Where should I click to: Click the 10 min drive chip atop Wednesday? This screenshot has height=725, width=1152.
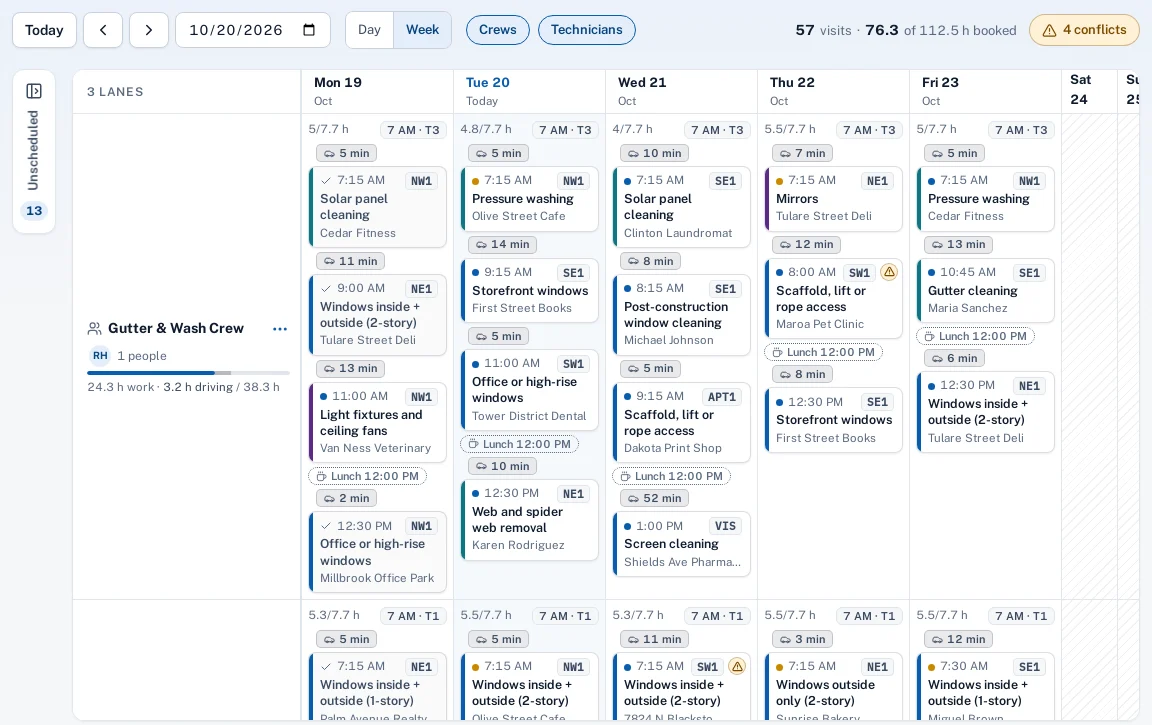click(654, 153)
